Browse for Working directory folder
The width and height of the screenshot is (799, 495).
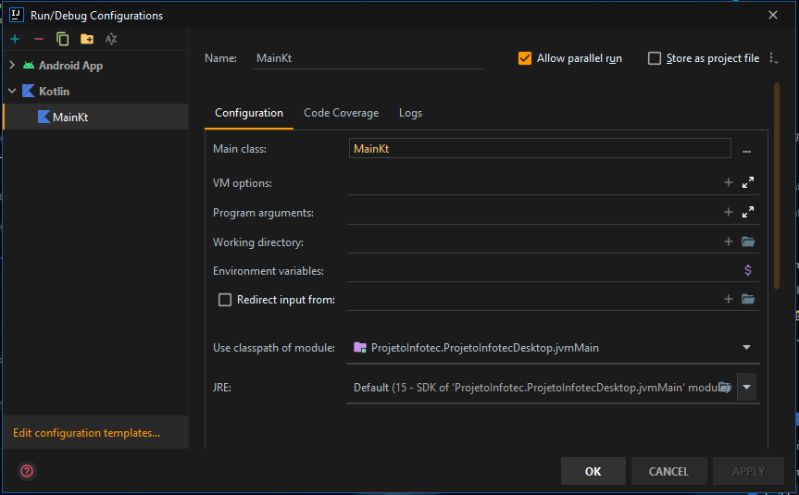point(748,242)
